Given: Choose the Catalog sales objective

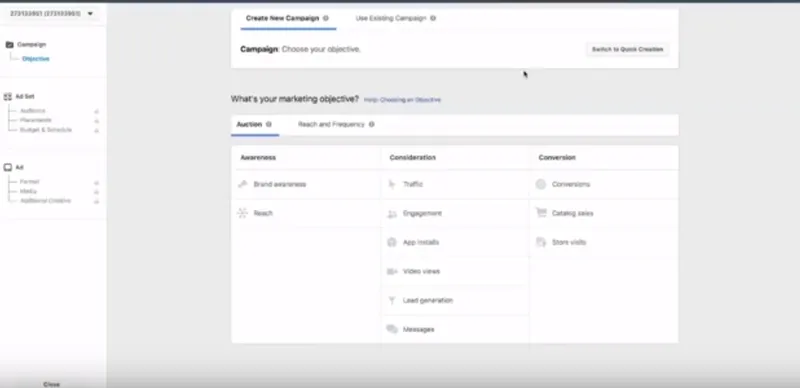Looking at the screenshot, I should [604, 213].
